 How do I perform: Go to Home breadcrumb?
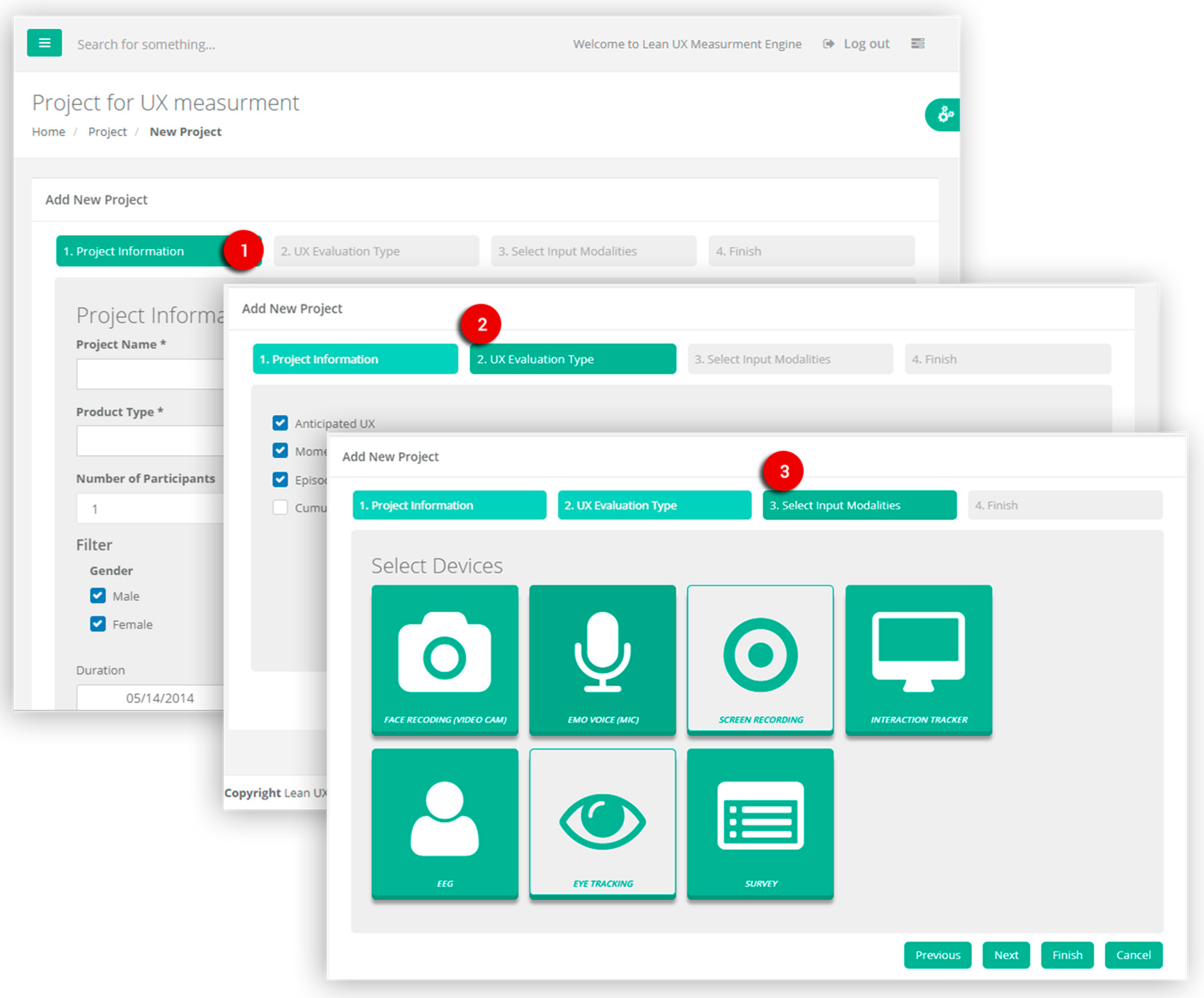pyautogui.click(x=48, y=132)
